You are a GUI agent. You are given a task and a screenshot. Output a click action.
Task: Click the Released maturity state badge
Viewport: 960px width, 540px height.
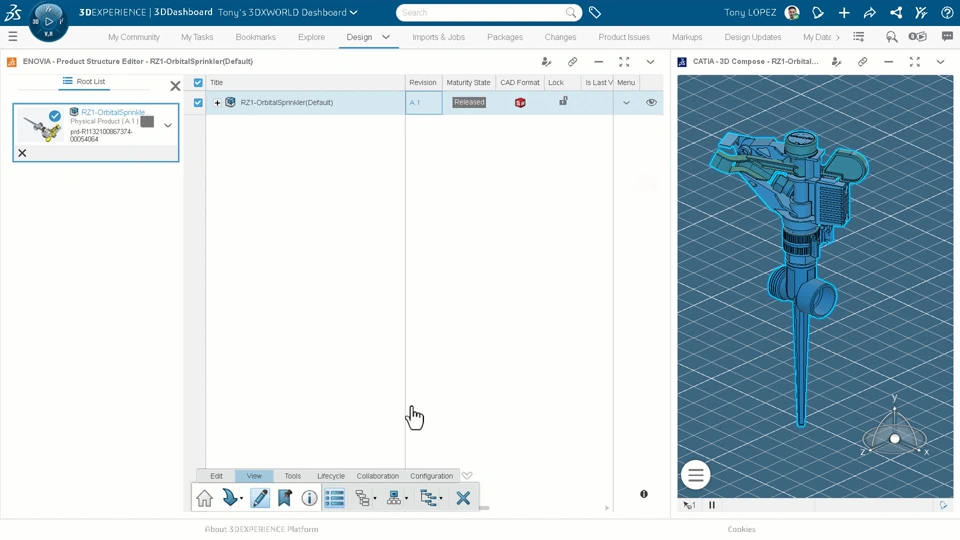click(469, 102)
